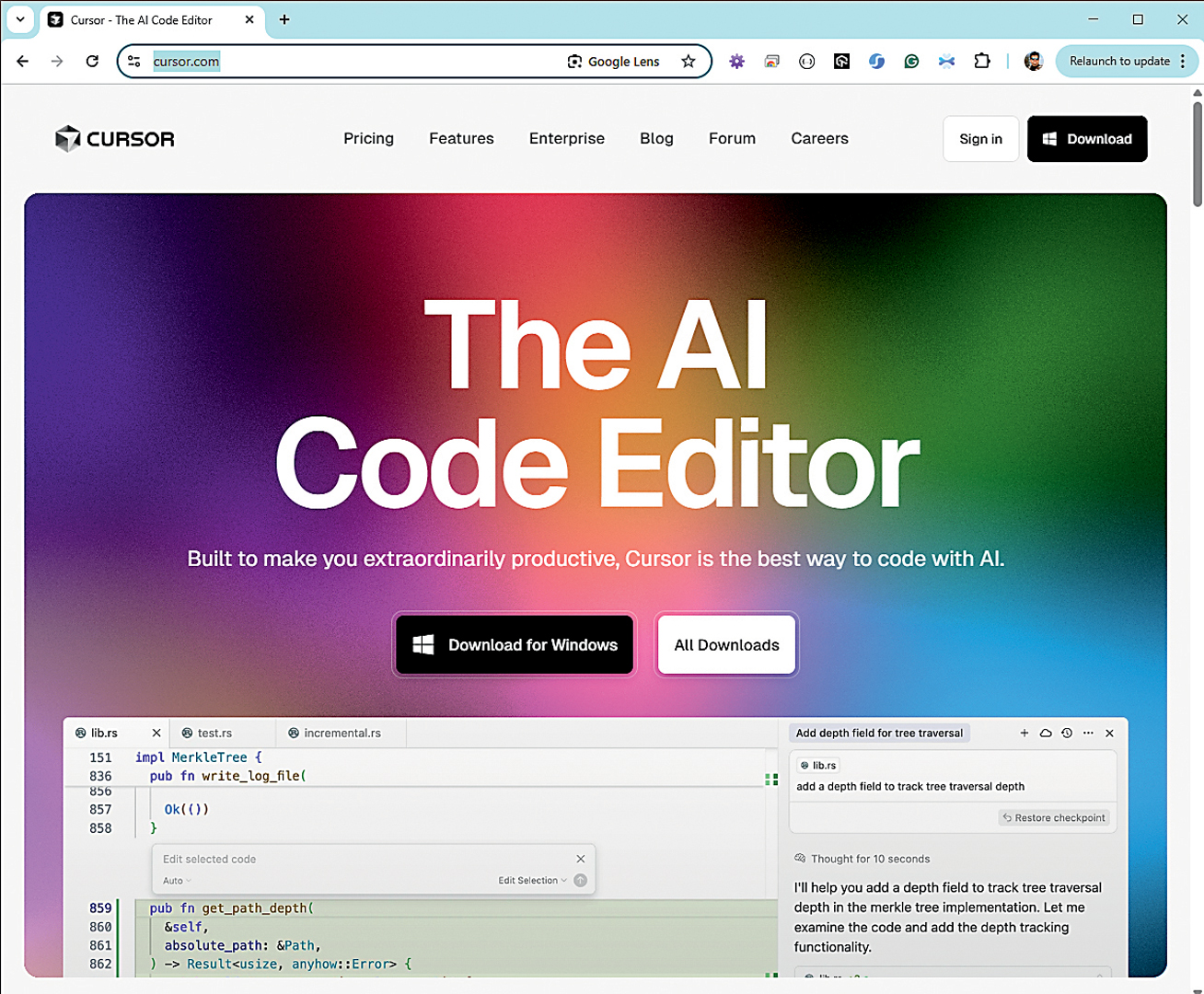Image resolution: width=1204 pixels, height=994 pixels.
Task: Reload the page
Action: pos(92,62)
